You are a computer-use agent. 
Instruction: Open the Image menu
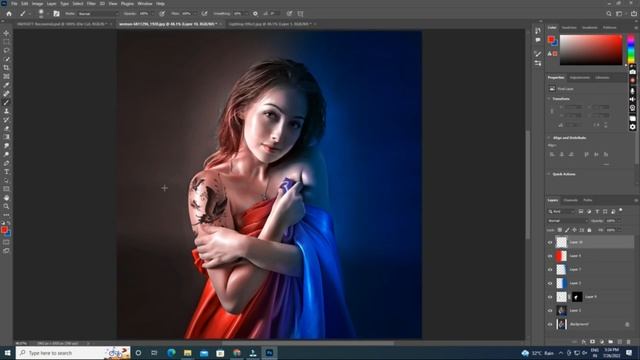point(38,4)
